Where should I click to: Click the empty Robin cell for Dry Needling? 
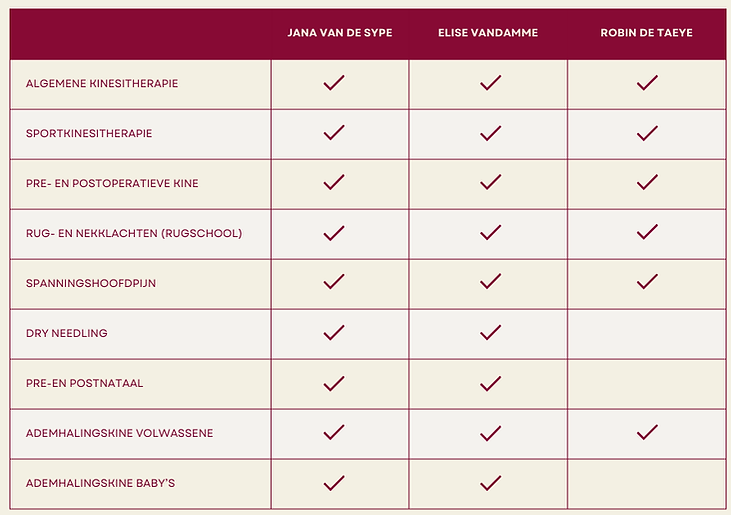(x=647, y=334)
